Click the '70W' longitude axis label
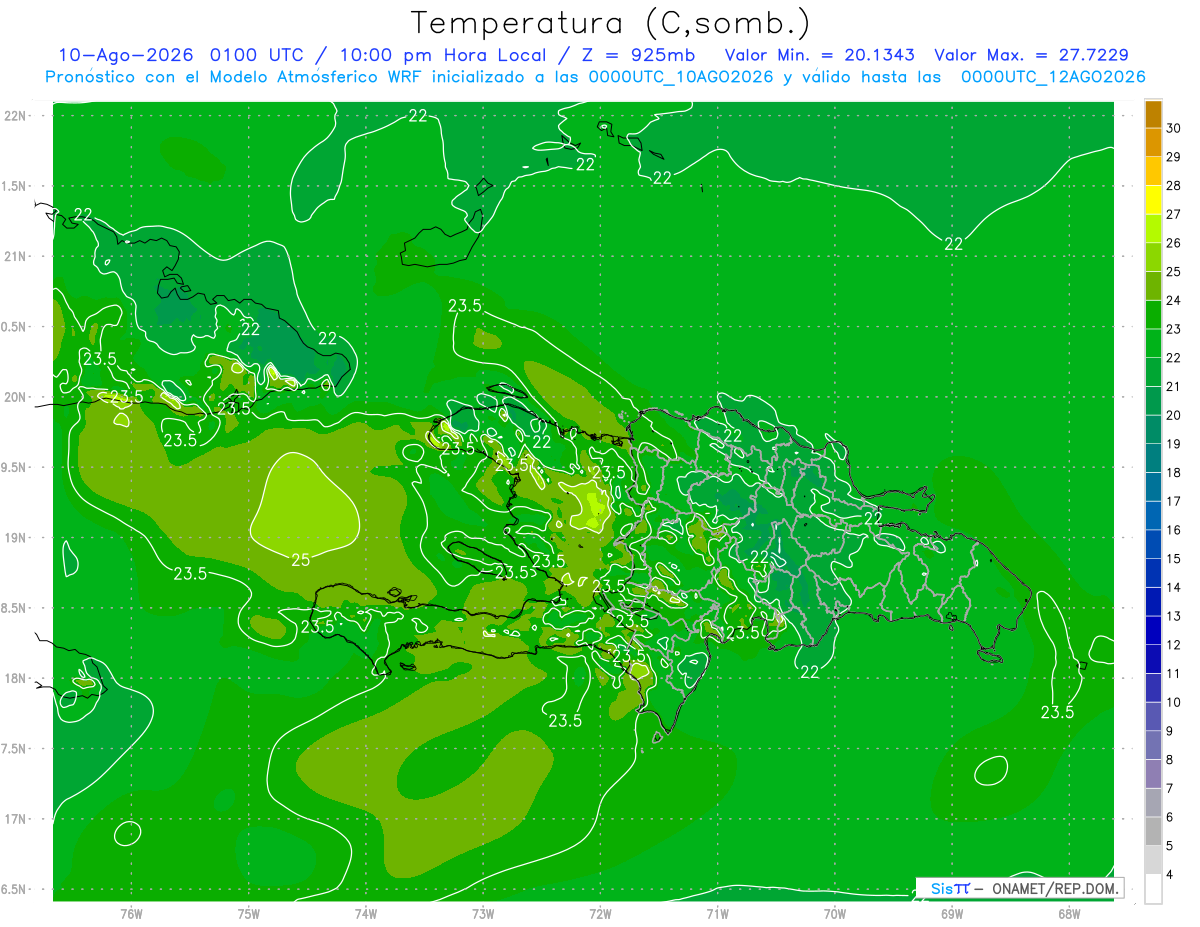 tap(835, 913)
